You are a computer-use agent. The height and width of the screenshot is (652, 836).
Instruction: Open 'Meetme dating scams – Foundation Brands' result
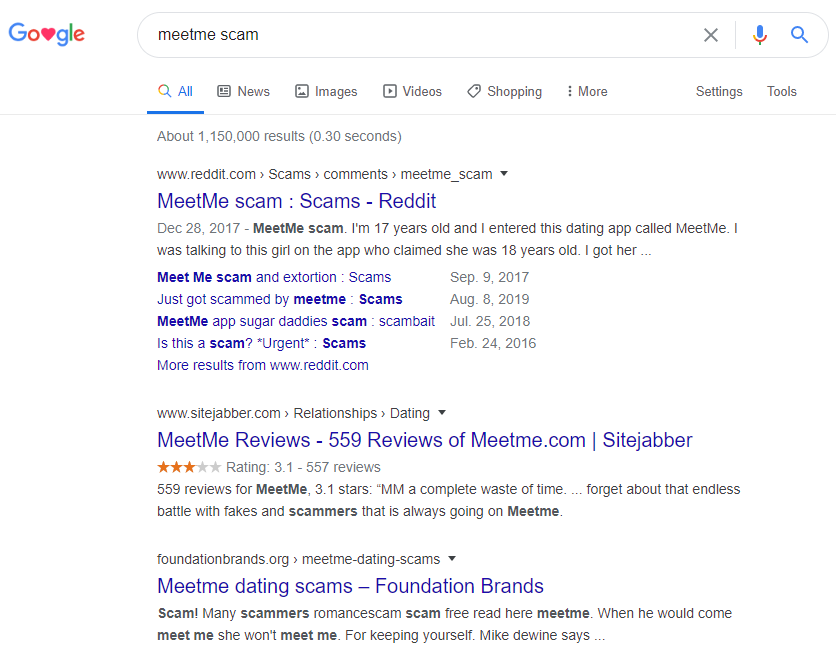point(350,585)
